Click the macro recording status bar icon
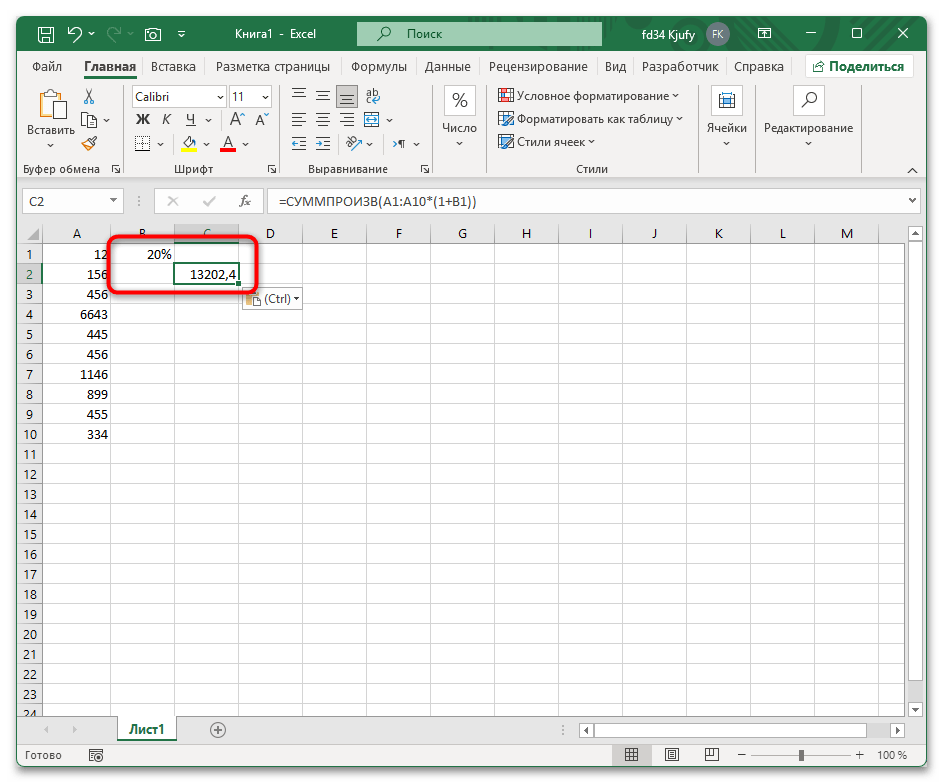Viewport: 943px width, 783px height. (x=96, y=755)
